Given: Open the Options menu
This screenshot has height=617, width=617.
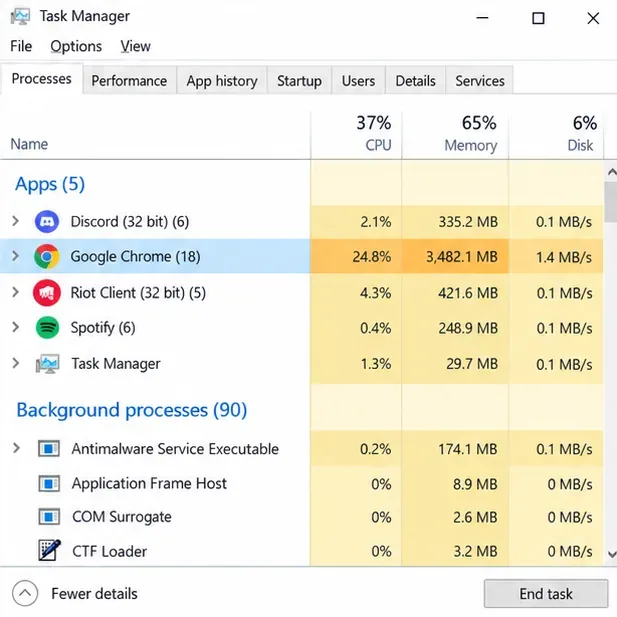Looking at the screenshot, I should tap(76, 46).
